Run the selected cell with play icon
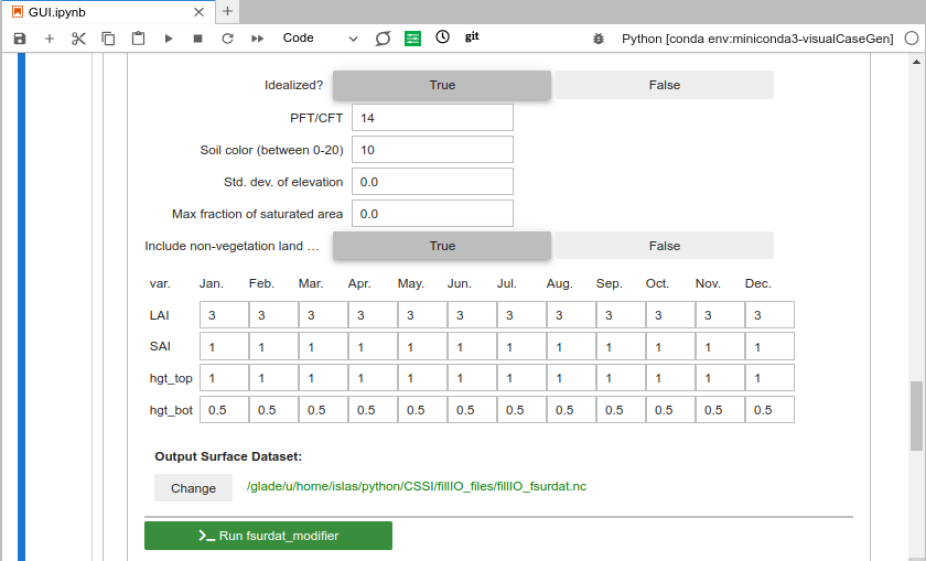Viewport: 926px width, 561px height. tap(168, 38)
